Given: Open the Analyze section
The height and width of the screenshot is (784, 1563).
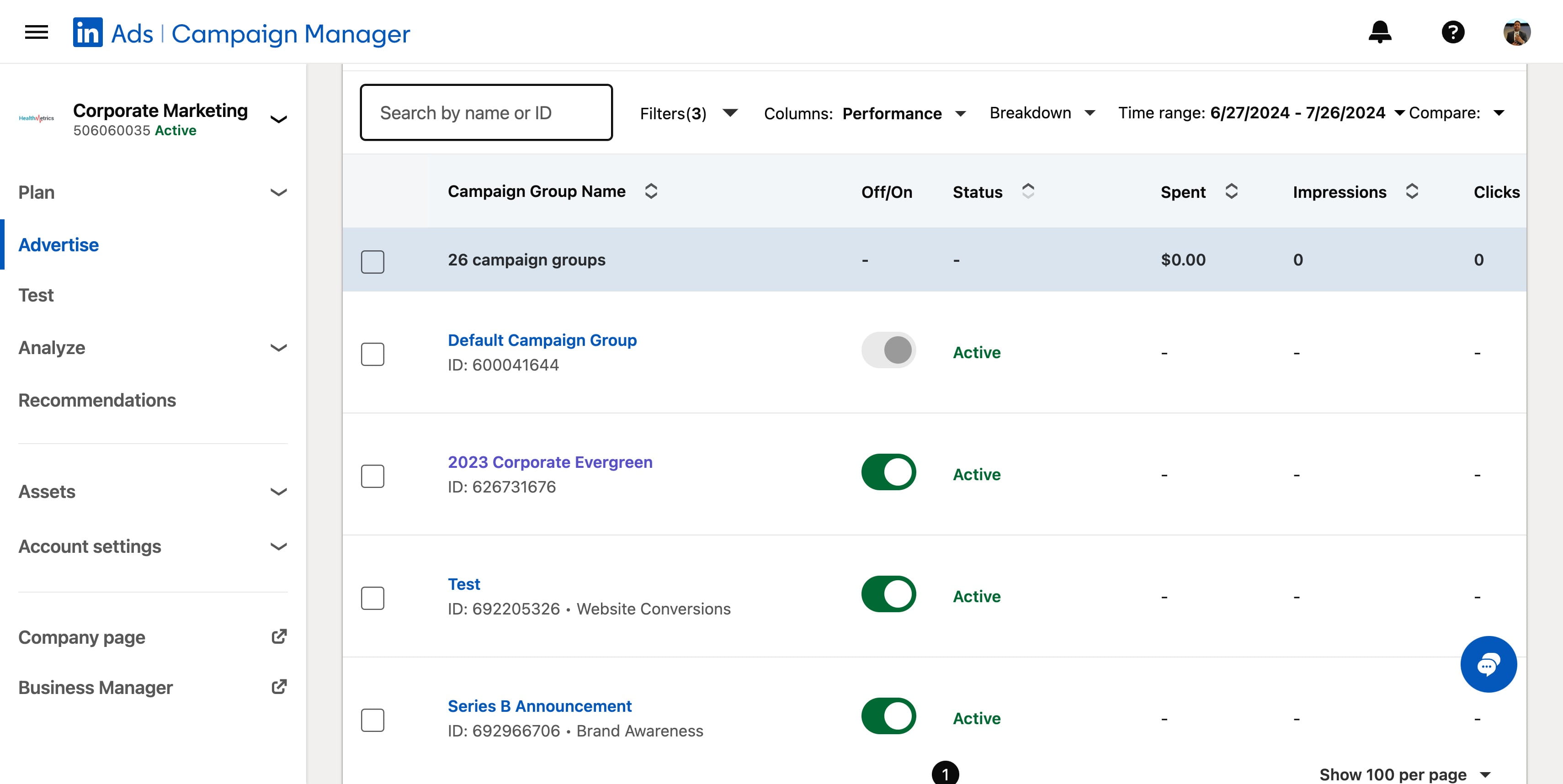Looking at the screenshot, I should coord(52,347).
